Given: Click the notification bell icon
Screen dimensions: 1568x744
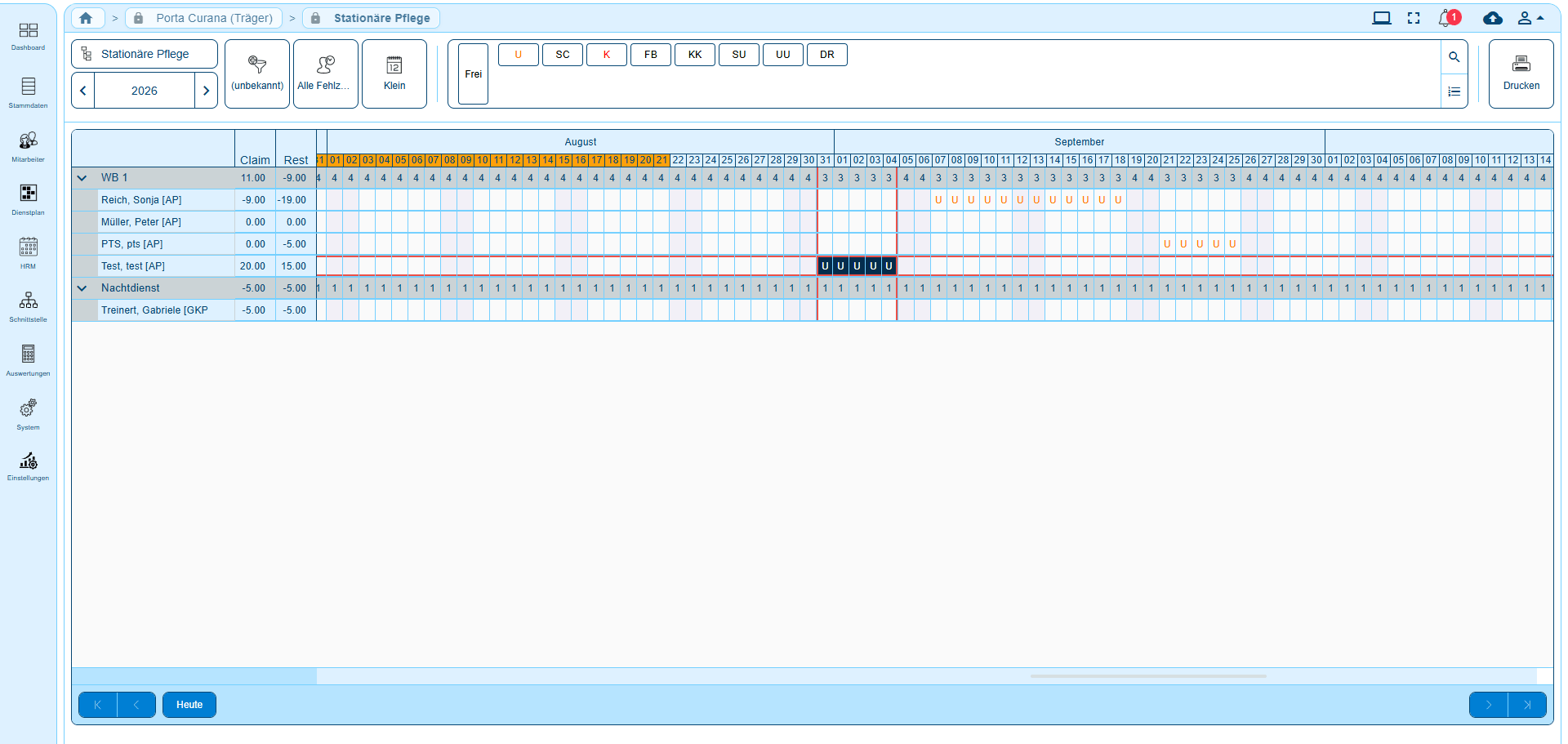Looking at the screenshot, I should coord(1446,18).
